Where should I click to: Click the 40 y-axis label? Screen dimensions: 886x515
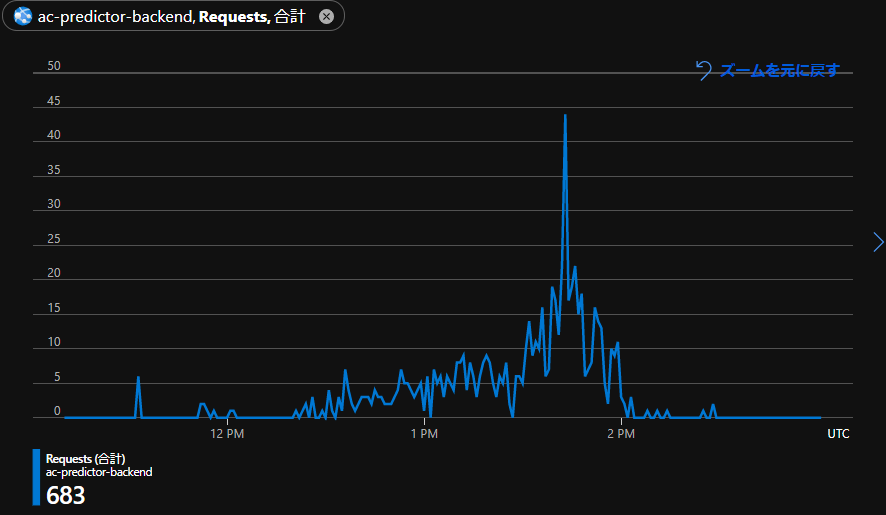coord(54,135)
